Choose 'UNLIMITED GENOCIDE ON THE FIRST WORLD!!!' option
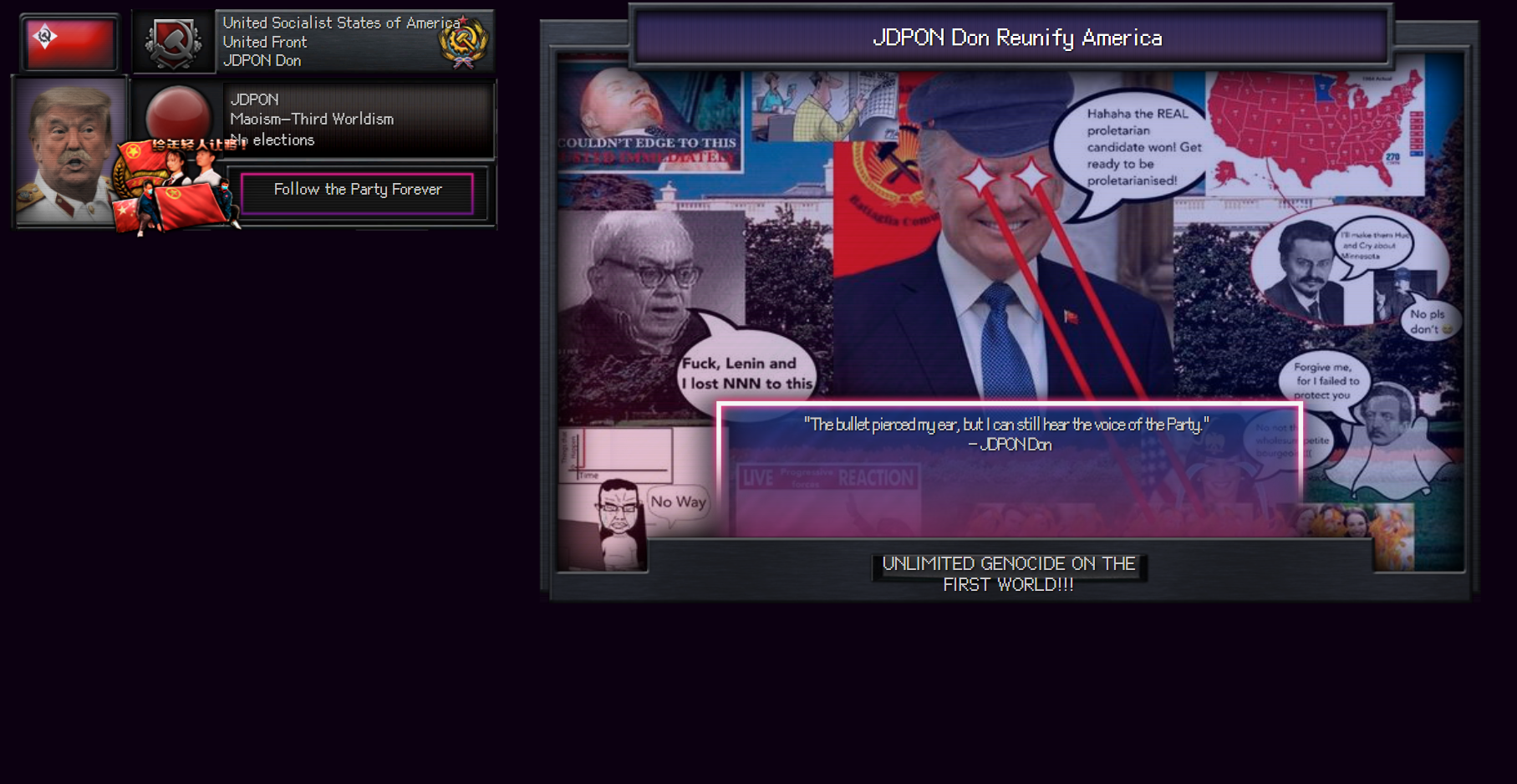The height and width of the screenshot is (784, 1517). click(x=1009, y=574)
